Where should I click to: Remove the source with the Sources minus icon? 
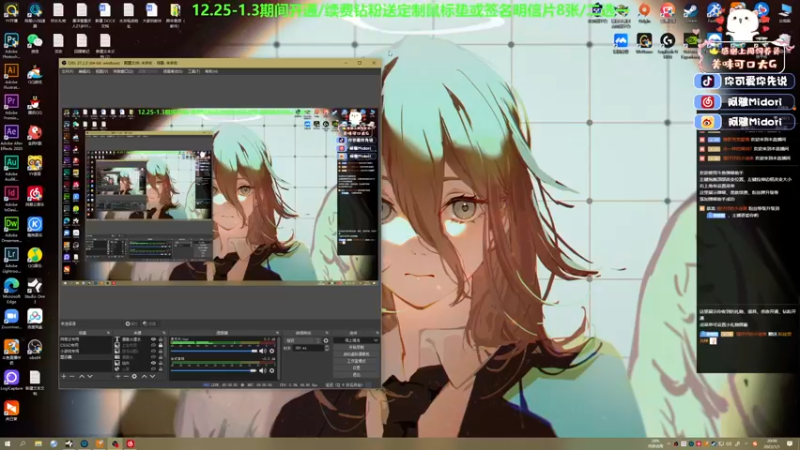coord(126,377)
